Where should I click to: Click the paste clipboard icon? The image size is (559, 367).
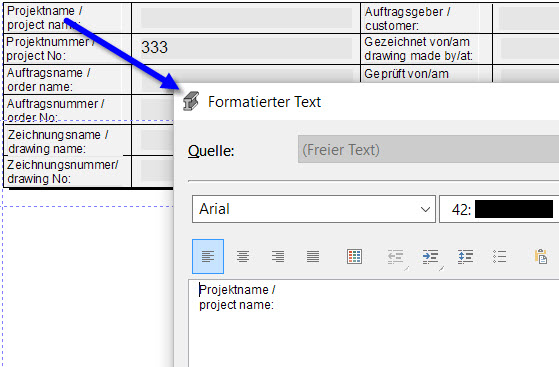pyautogui.click(x=541, y=256)
